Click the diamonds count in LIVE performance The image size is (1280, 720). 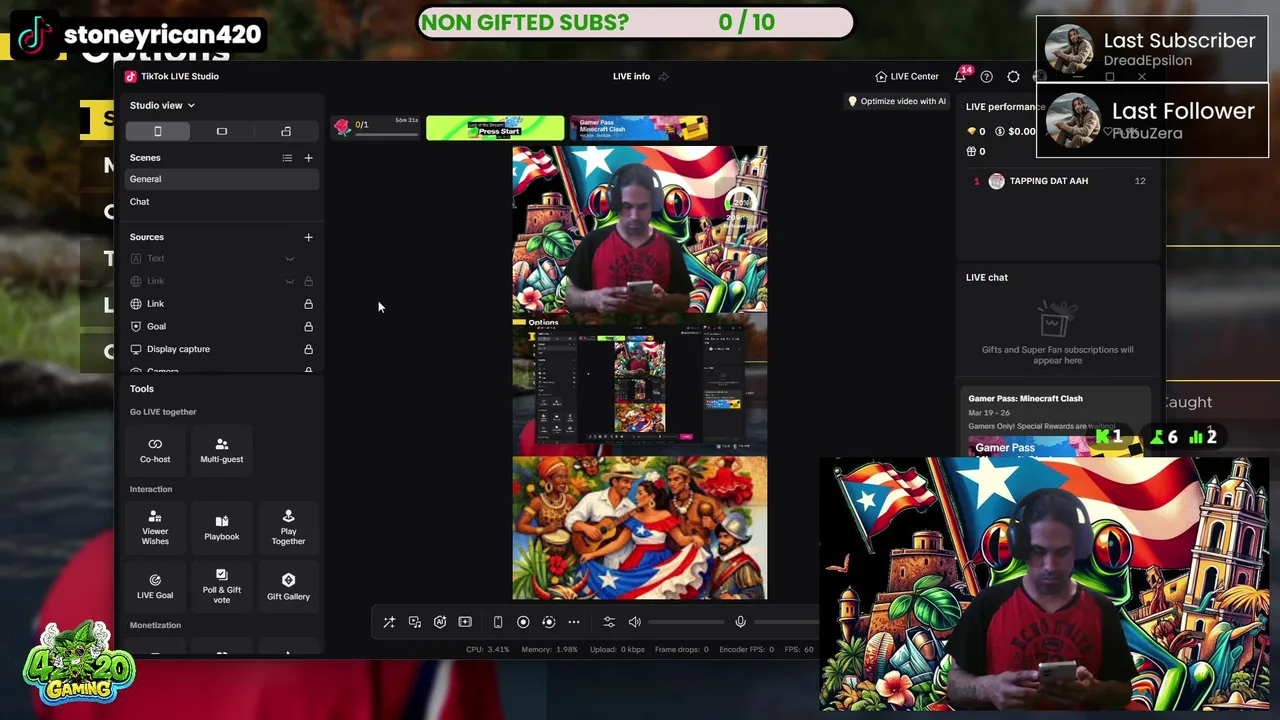pyautogui.click(x=976, y=131)
